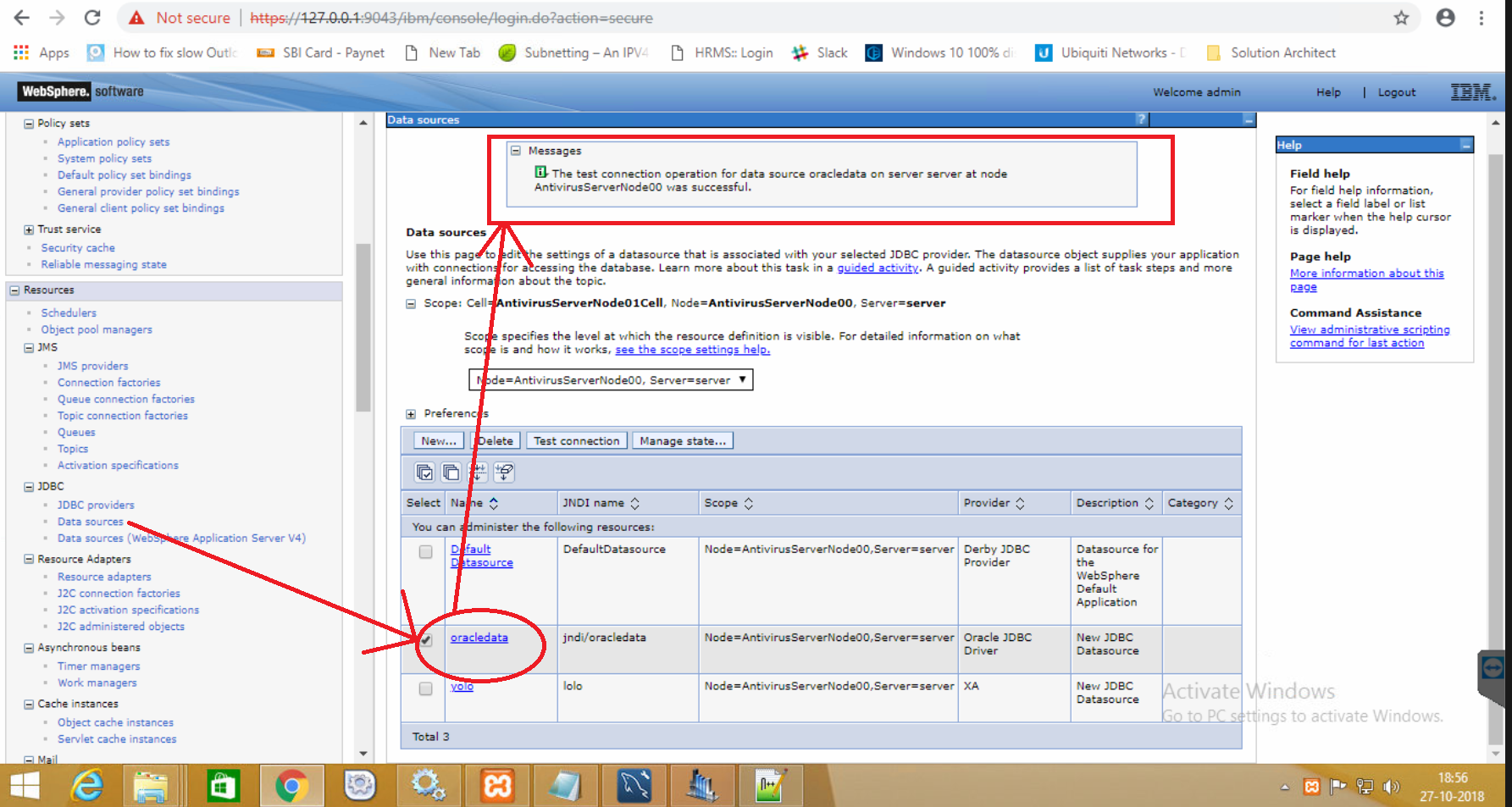1512x807 pixels.
Task: Click the Delete button
Action: click(495, 441)
